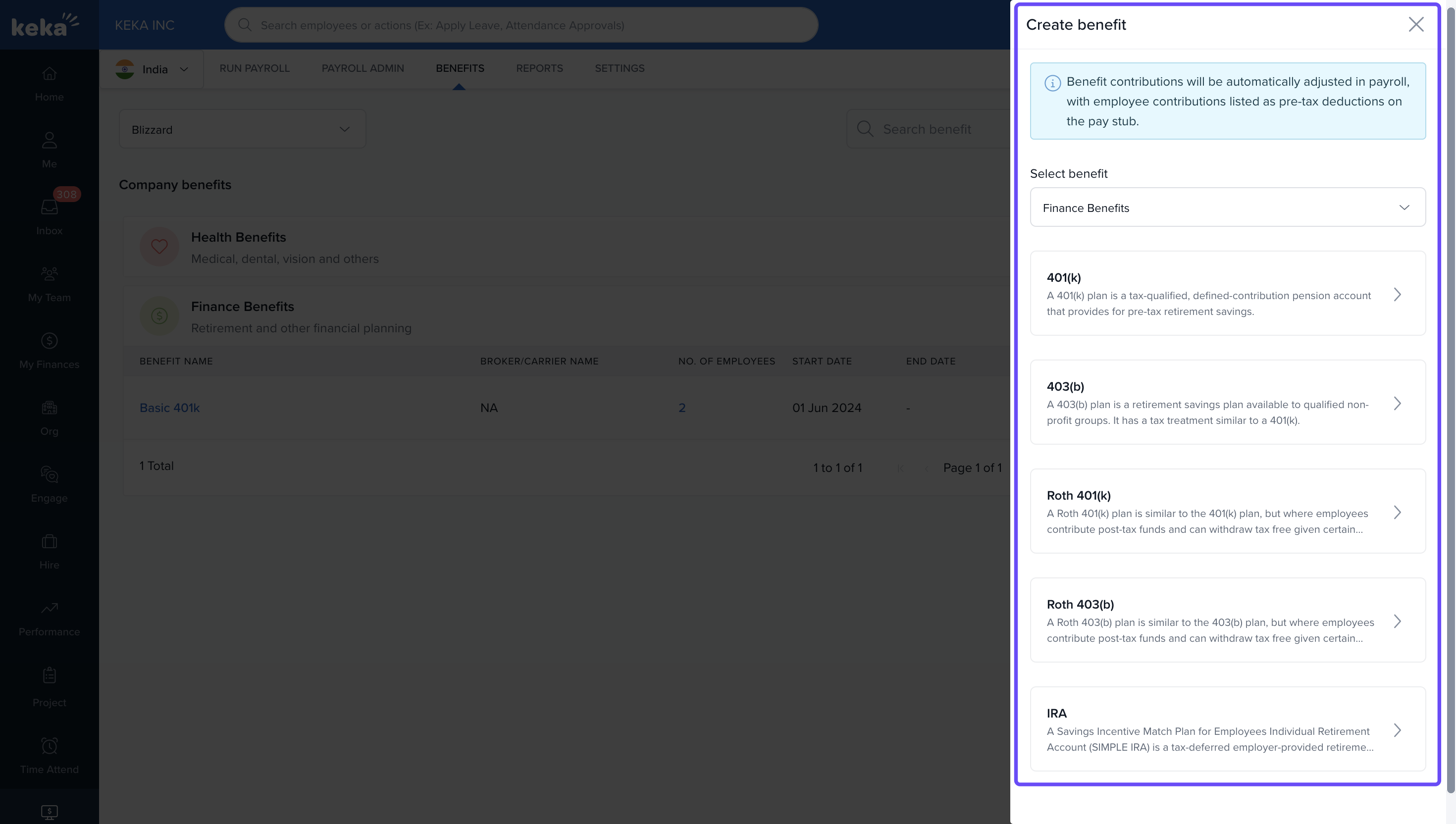Image resolution: width=1456 pixels, height=824 pixels.
Task: Open the Home sidebar icon
Action: pyautogui.click(x=49, y=83)
